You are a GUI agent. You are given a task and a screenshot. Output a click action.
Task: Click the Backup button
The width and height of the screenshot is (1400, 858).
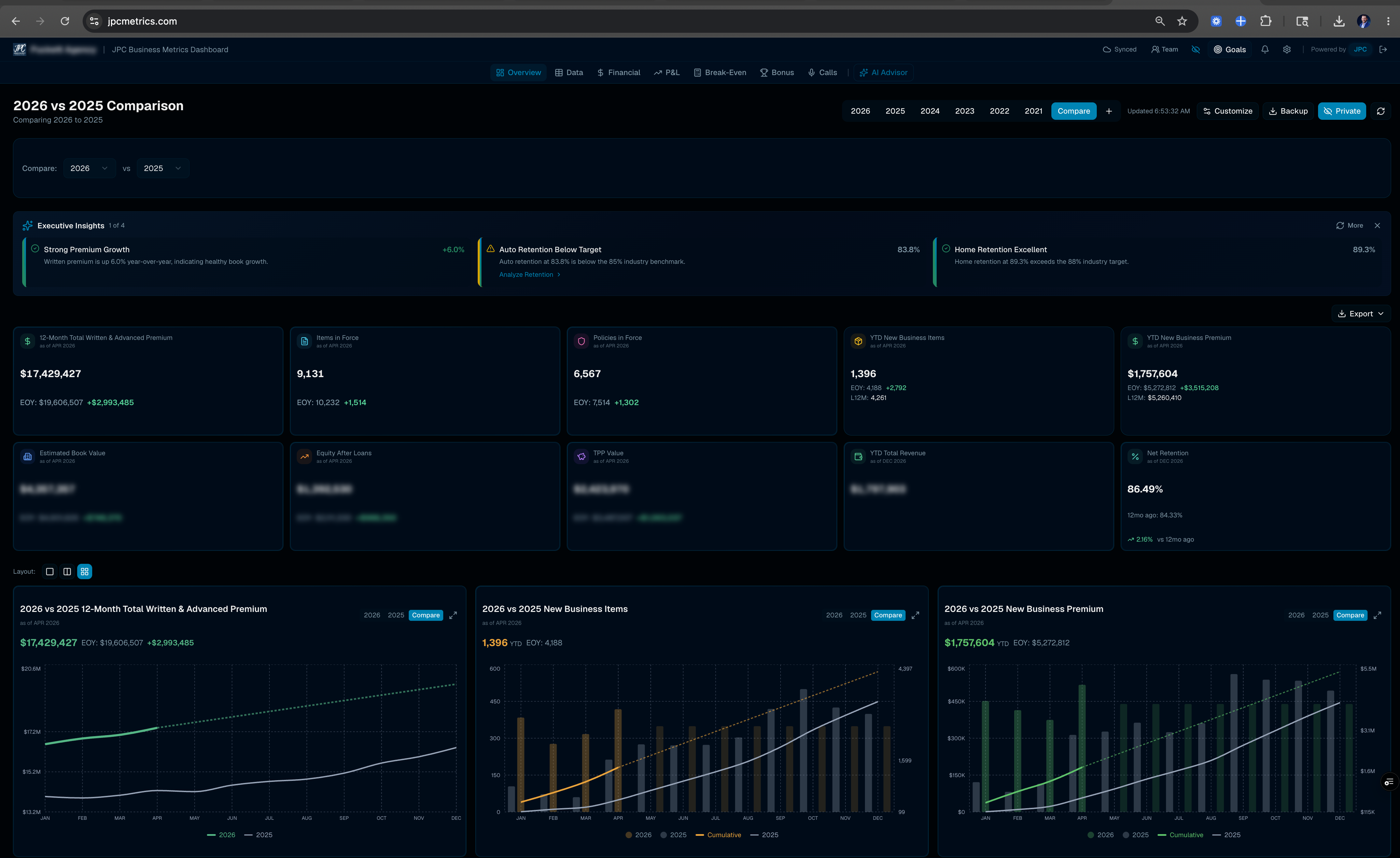pos(1288,111)
